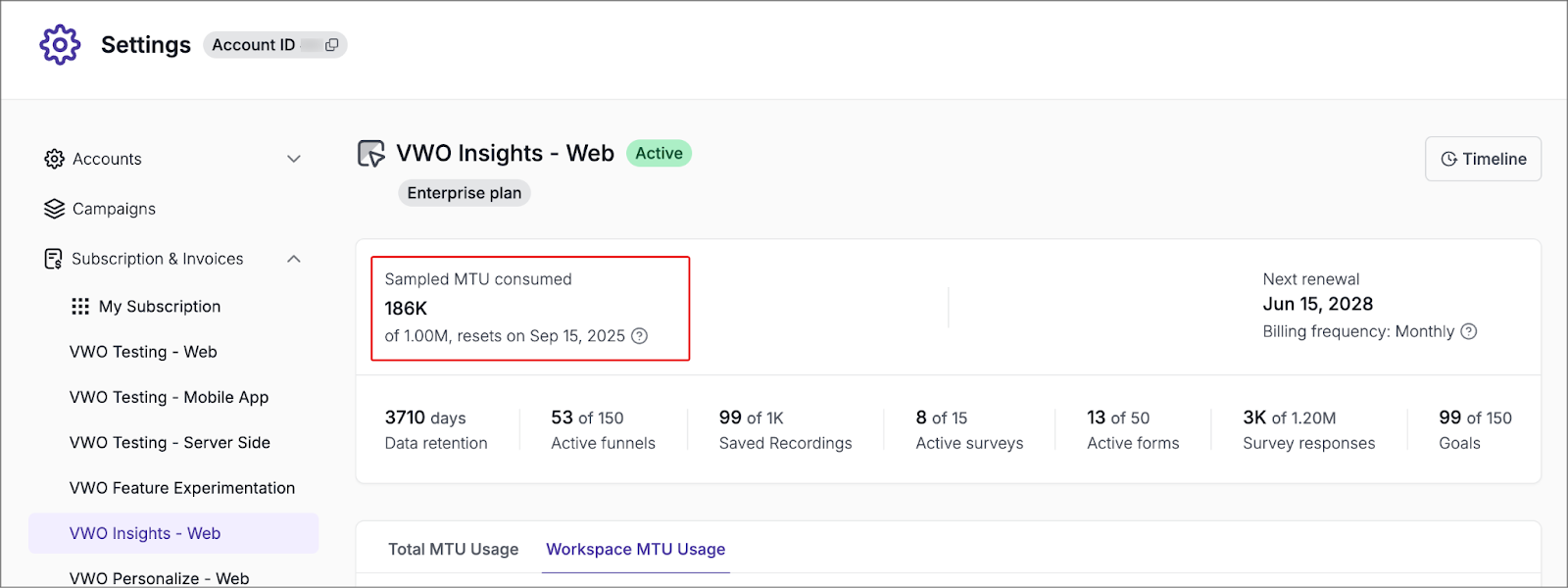Collapse the Subscription & Invoices chevron
Image resolution: width=1568 pixels, height=588 pixels.
[x=294, y=259]
